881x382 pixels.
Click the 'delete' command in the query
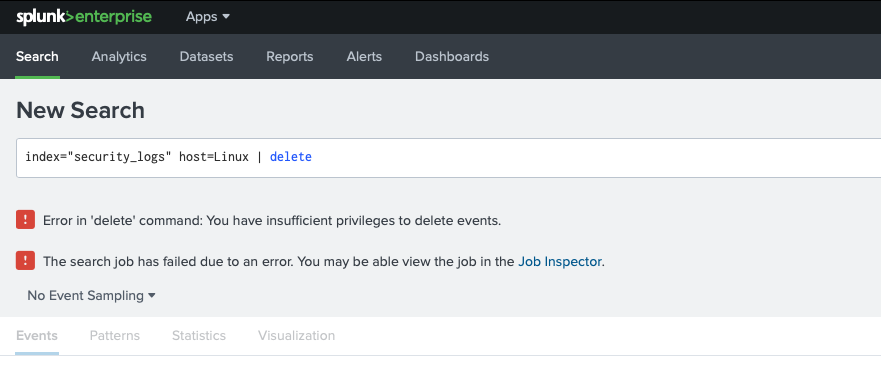click(290, 157)
